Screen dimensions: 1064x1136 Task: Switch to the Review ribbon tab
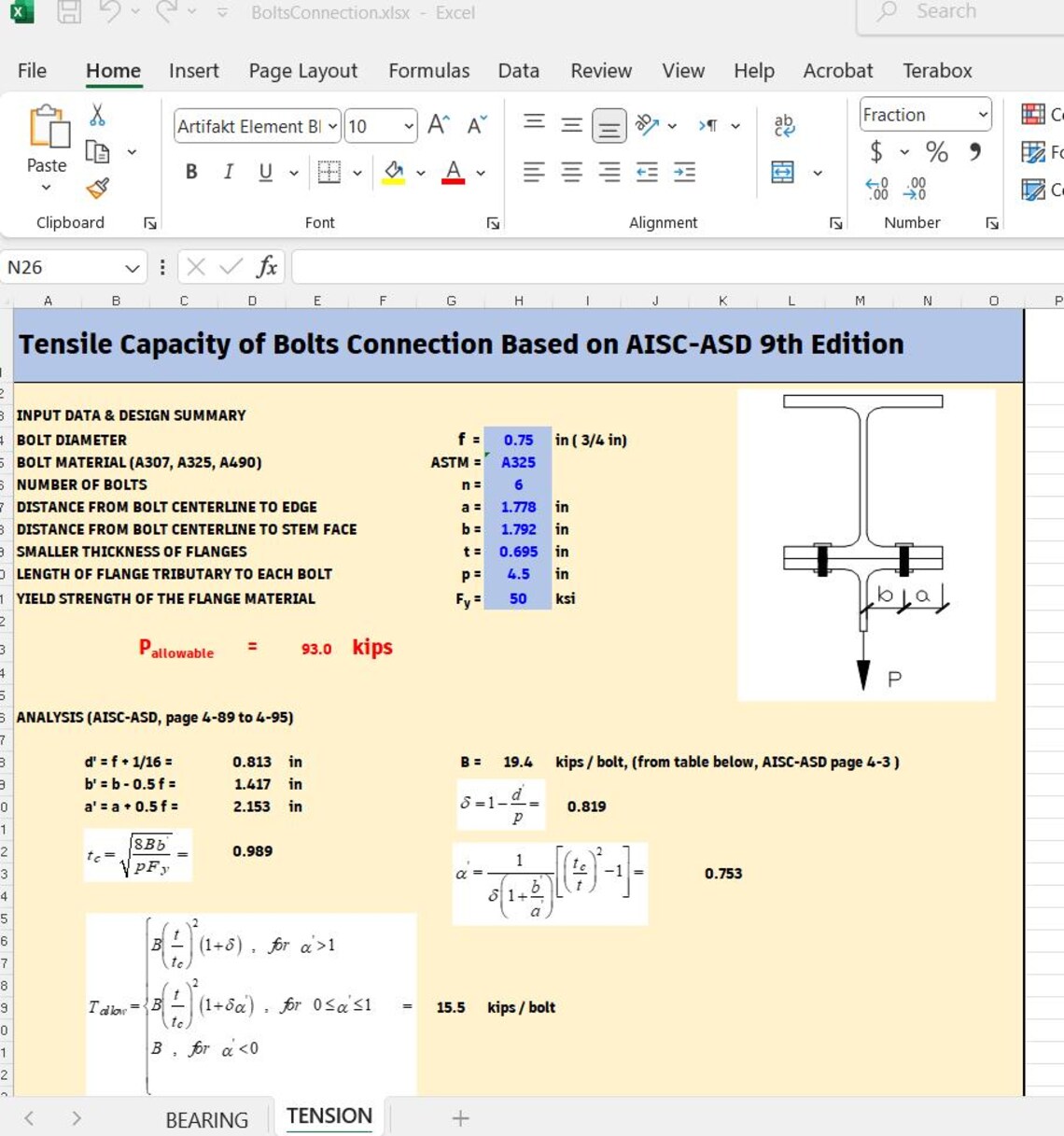(x=601, y=71)
